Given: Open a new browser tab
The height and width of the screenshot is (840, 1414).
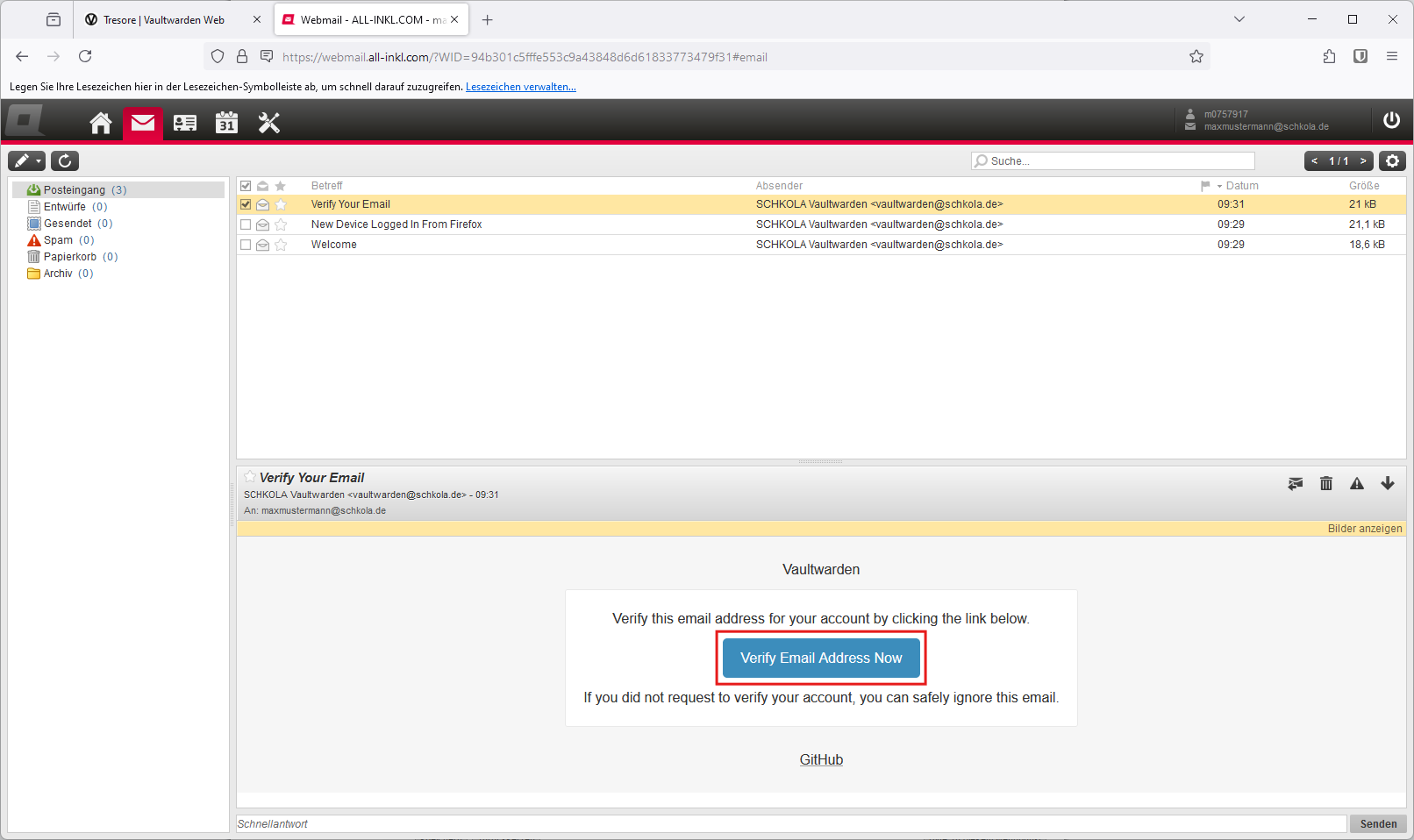Looking at the screenshot, I should tap(488, 19).
